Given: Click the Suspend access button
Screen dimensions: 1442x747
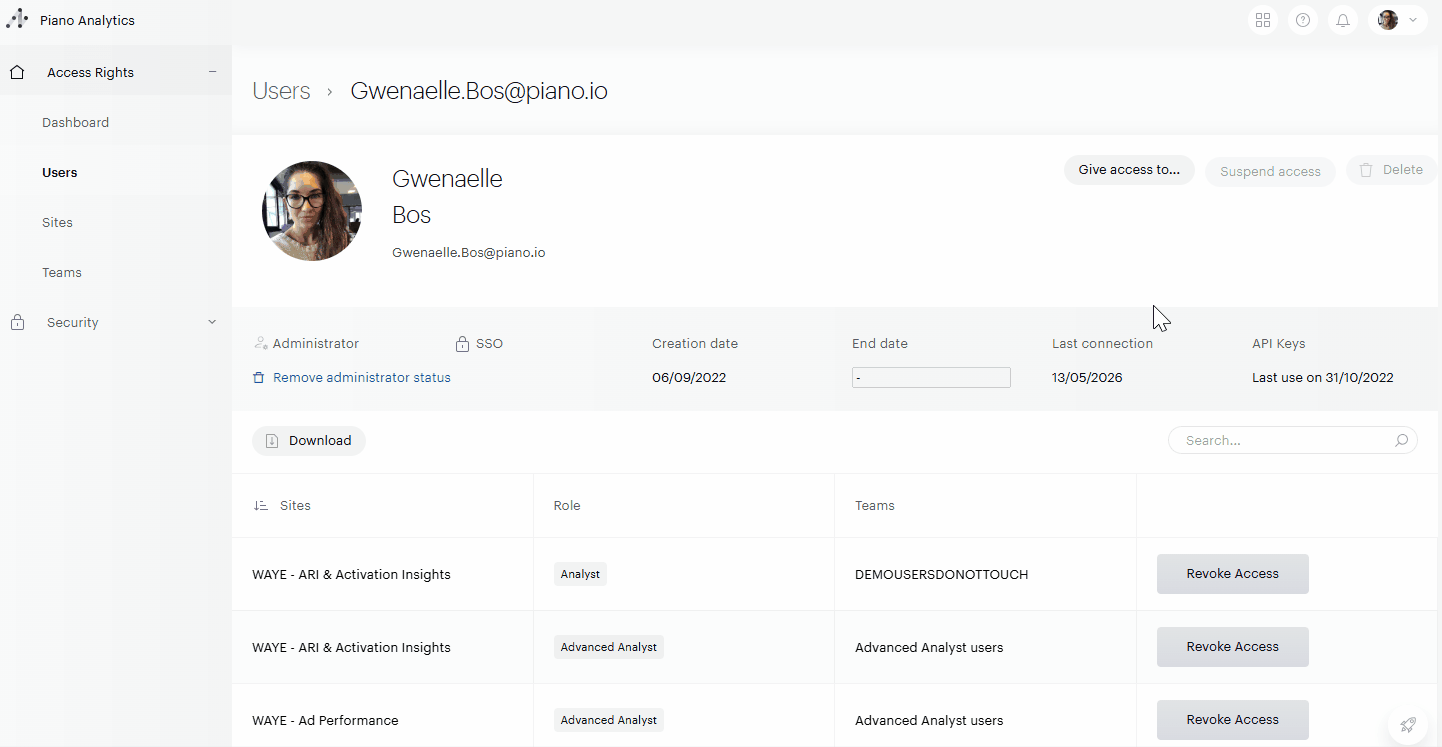Looking at the screenshot, I should tap(1270, 171).
